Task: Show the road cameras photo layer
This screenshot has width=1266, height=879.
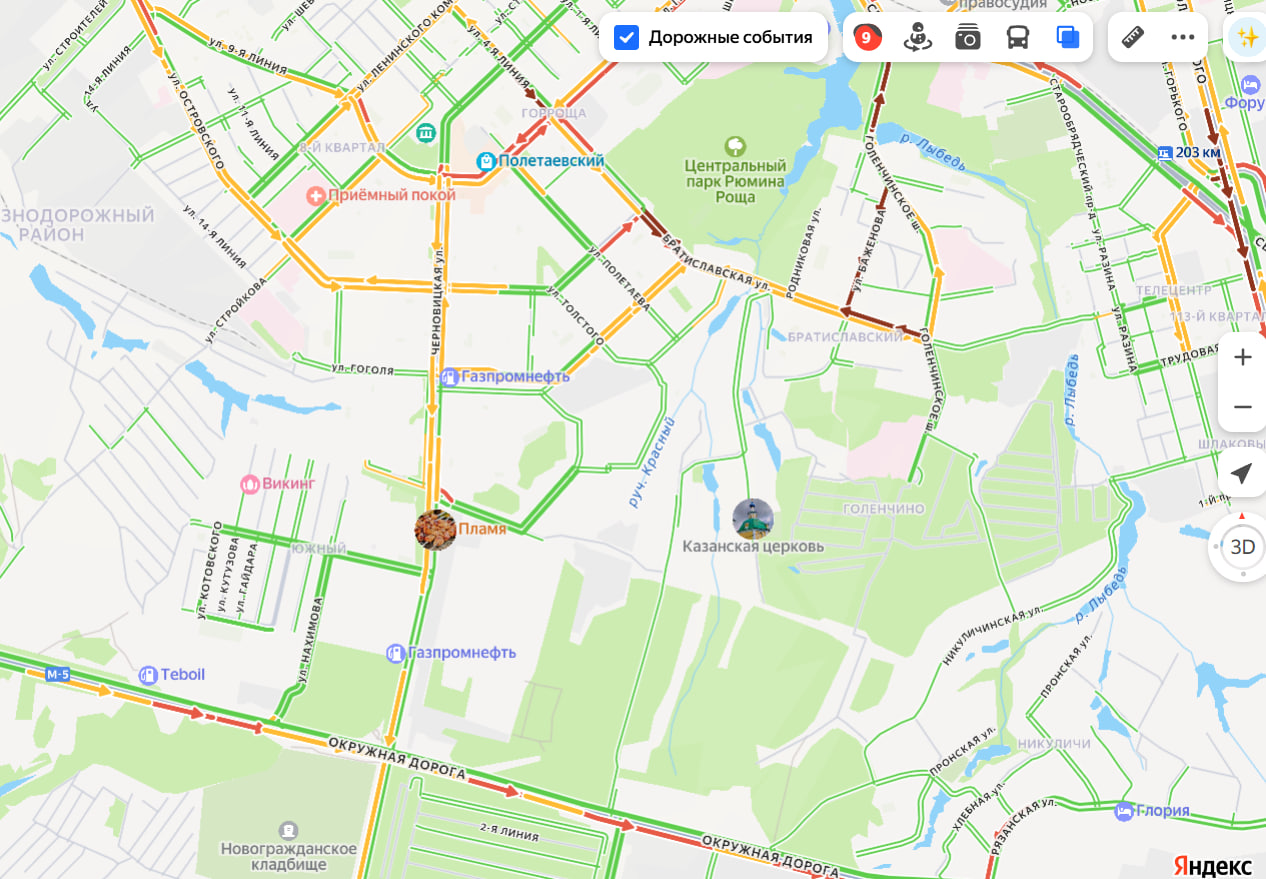Action: 967,38
